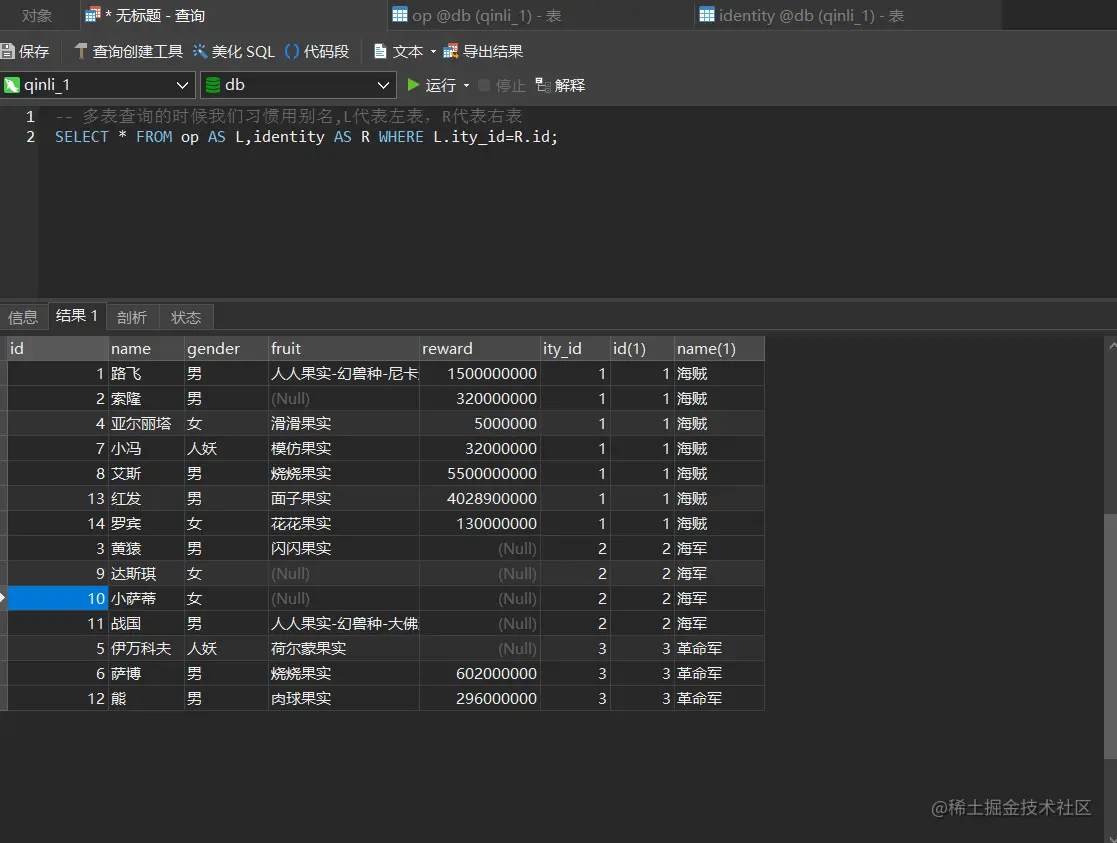Viewport: 1117px width, 843px height.
Task: Run the query with green play icon
Action: point(412,85)
